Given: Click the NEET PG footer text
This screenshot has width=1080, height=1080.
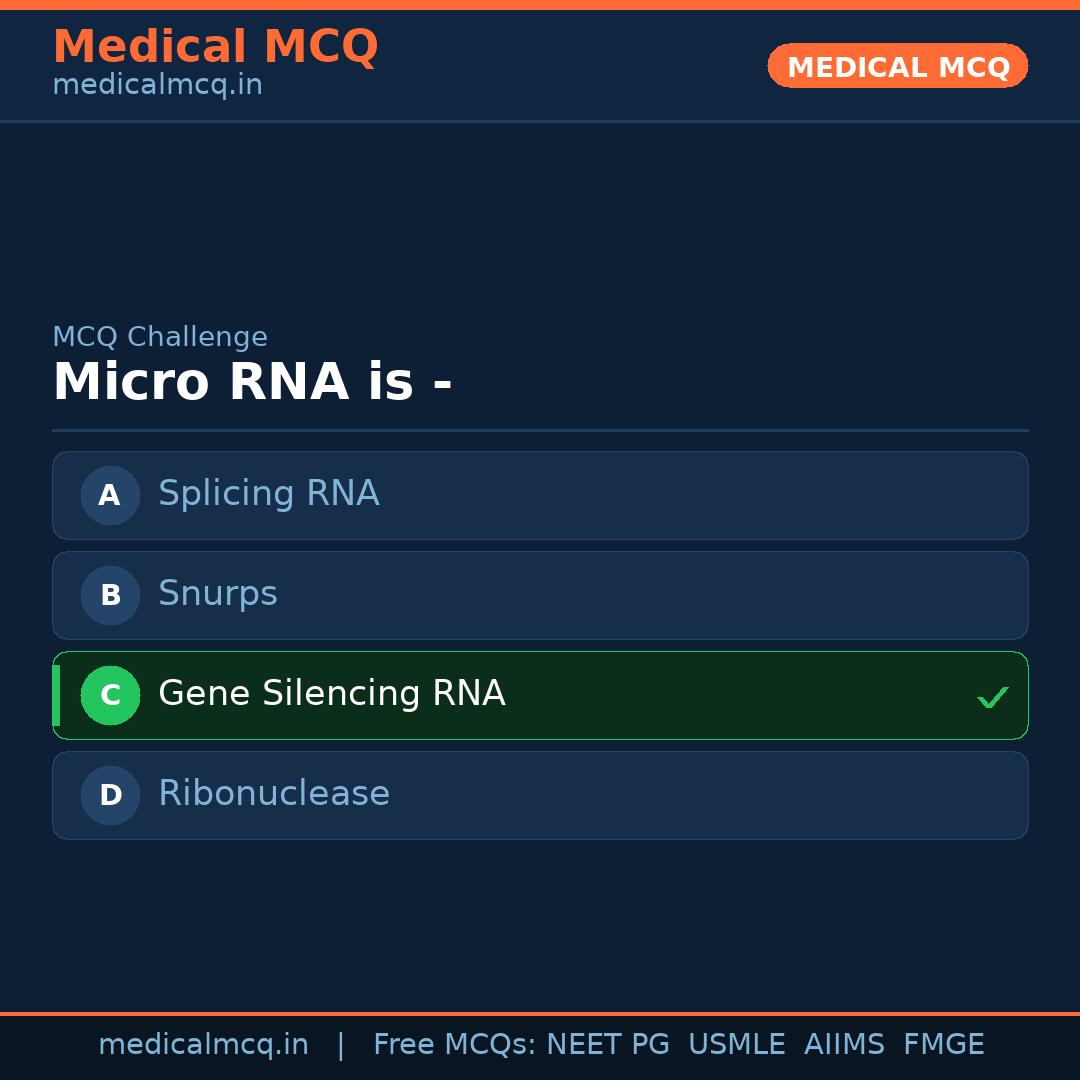Looking at the screenshot, I should click(x=608, y=1045).
